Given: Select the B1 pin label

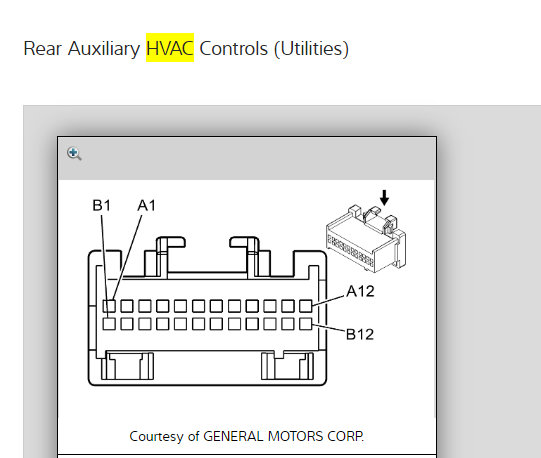Looking at the screenshot, I should pyautogui.click(x=101, y=205).
